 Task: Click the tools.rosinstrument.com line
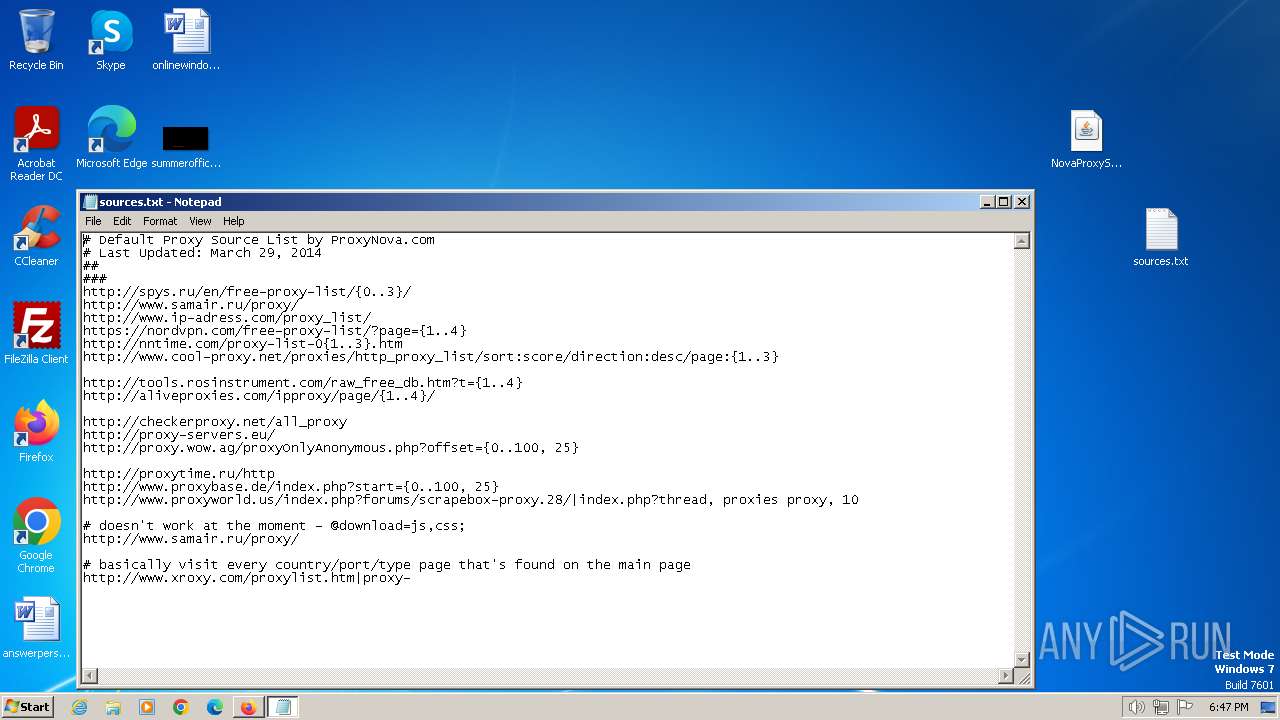coord(303,383)
